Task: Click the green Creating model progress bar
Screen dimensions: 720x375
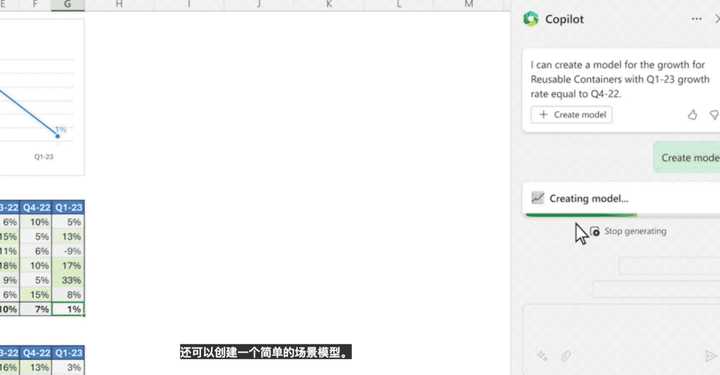Action: pos(581,215)
